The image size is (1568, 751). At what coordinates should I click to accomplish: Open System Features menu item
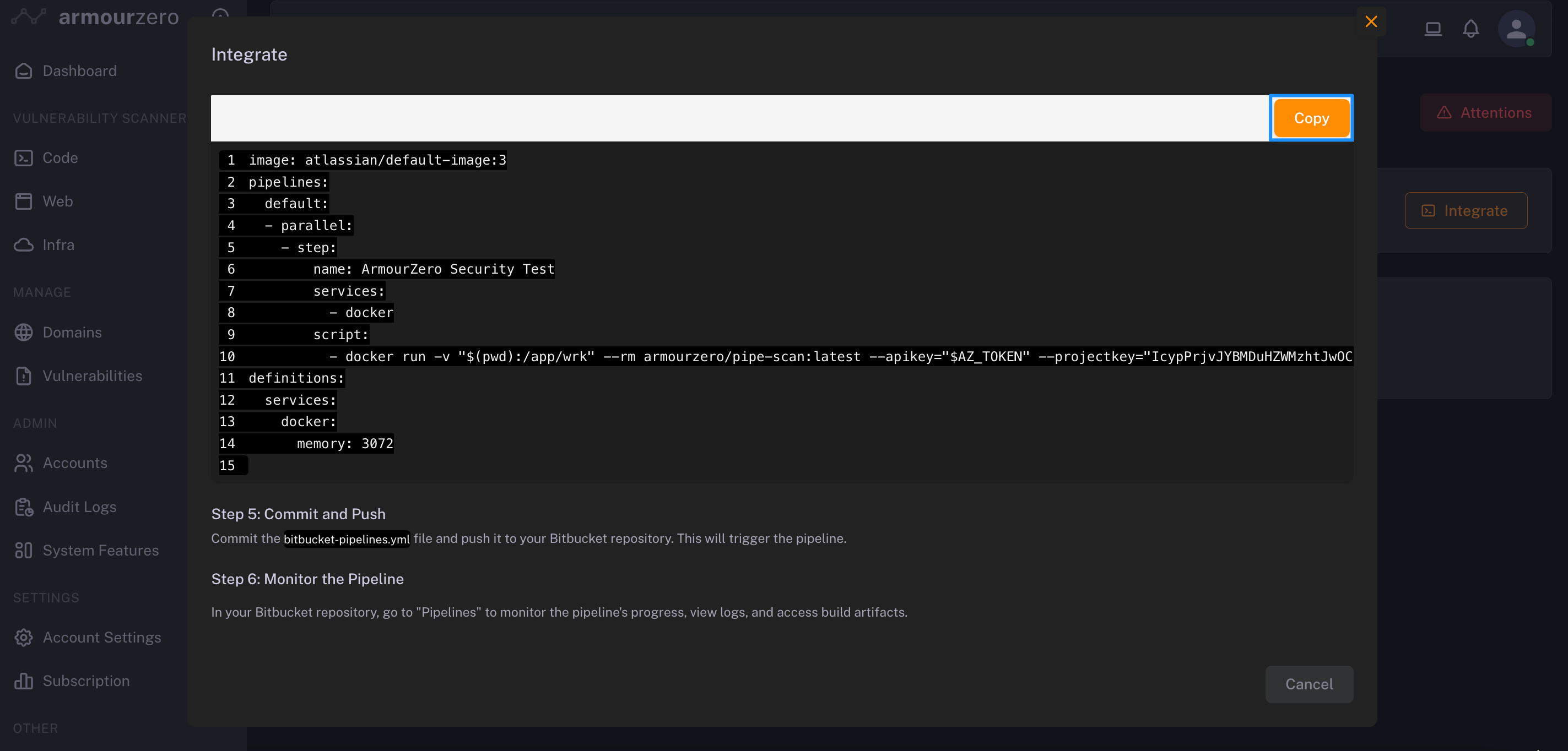coord(100,551)
